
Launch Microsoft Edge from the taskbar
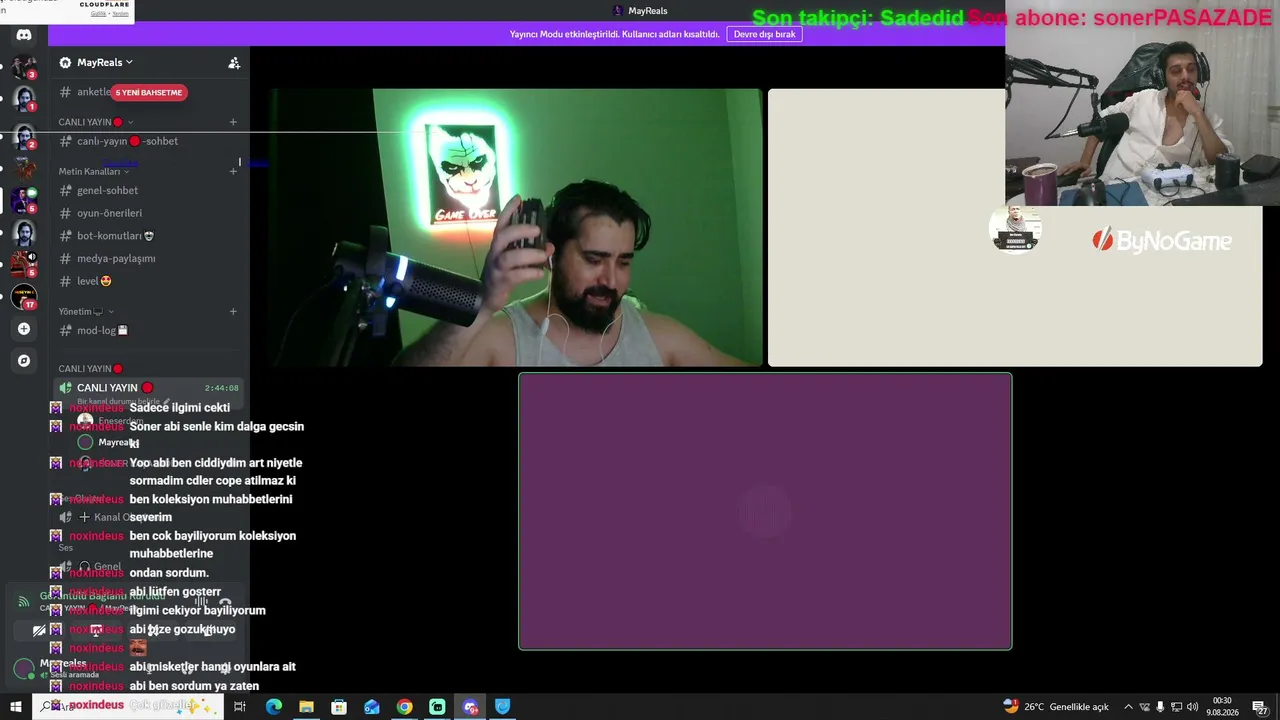(274, 707)
